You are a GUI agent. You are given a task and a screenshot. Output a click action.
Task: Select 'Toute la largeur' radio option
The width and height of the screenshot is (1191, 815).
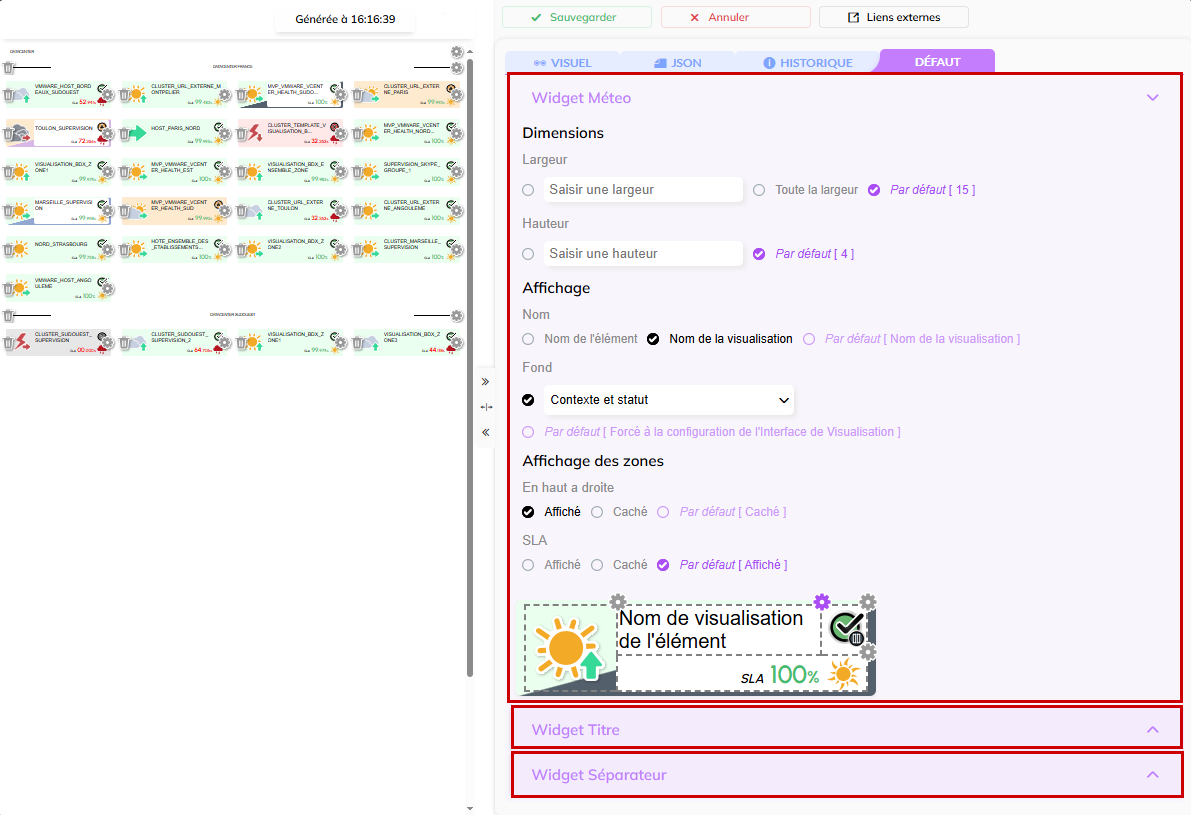pos(759,190)
